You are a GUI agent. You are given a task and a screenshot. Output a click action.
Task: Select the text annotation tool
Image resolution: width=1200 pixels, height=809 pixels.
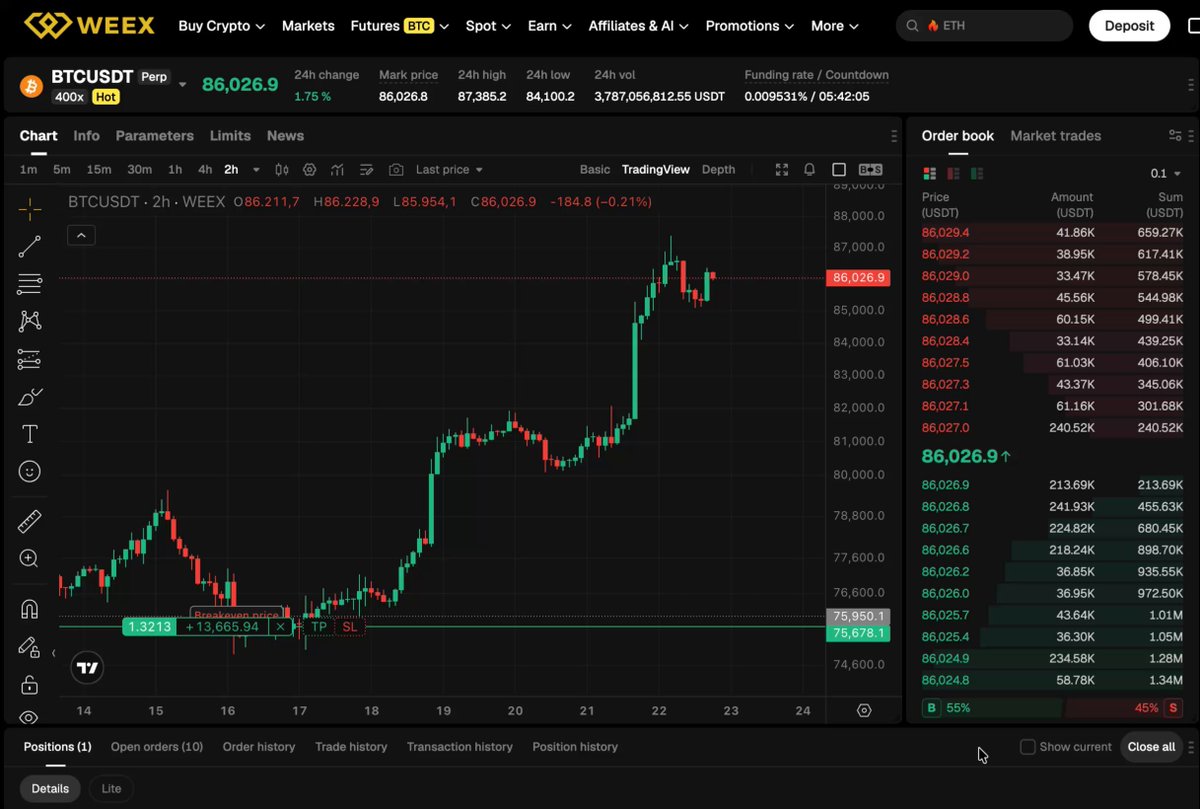tap(30, 434)
